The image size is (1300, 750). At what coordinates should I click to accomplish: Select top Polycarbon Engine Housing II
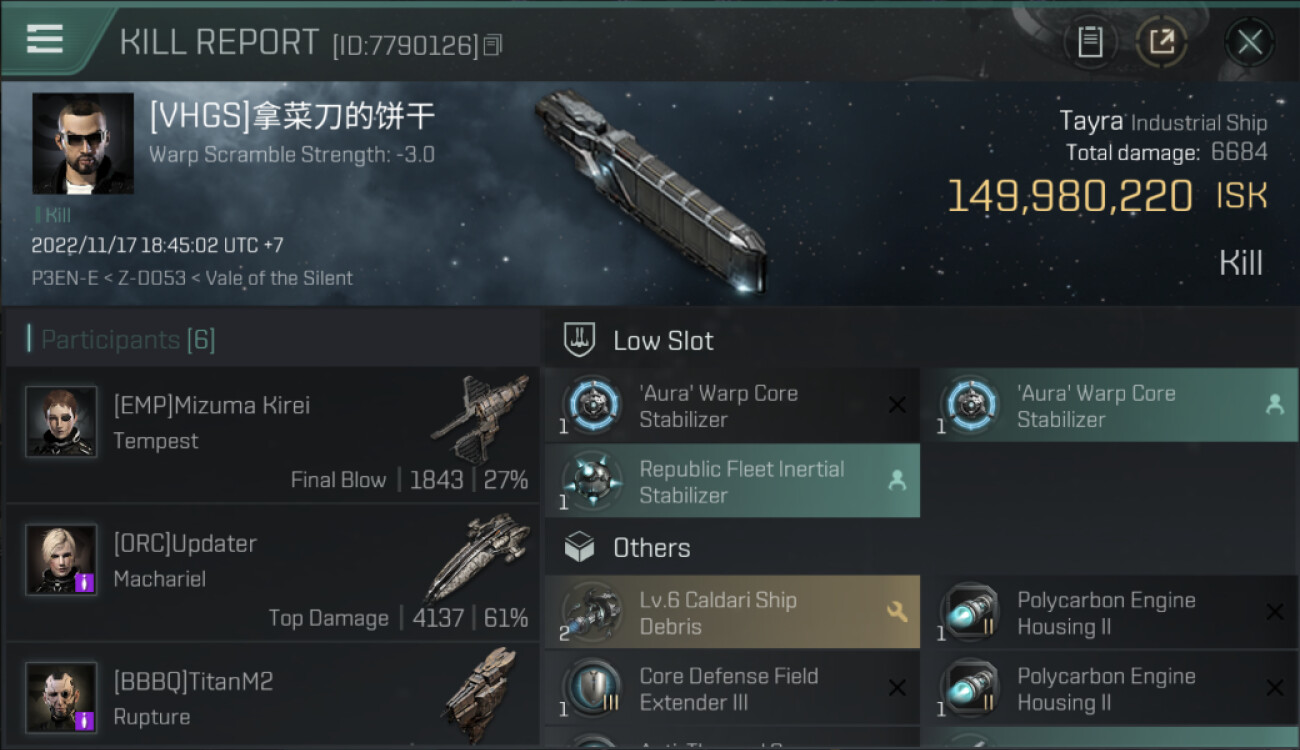pyautogui.click(x=1110, y=613)
